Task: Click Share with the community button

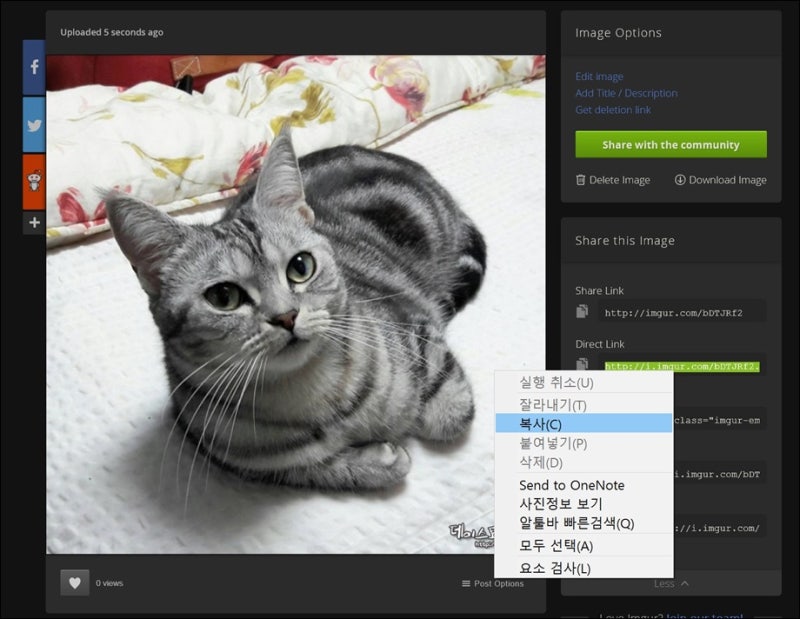Action: click(671, 144)
